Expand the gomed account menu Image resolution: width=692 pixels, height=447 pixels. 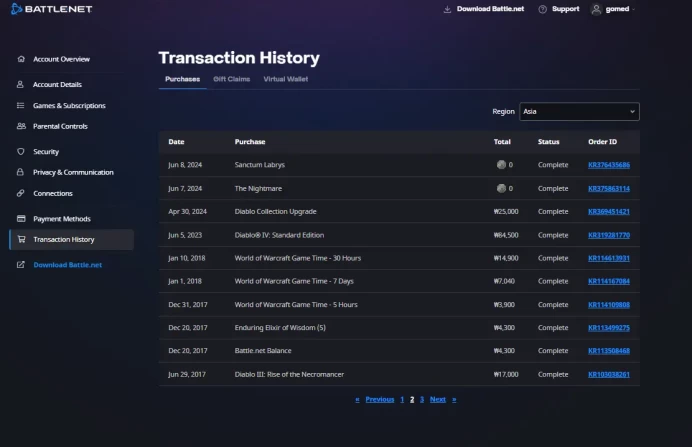pos(613,9)
